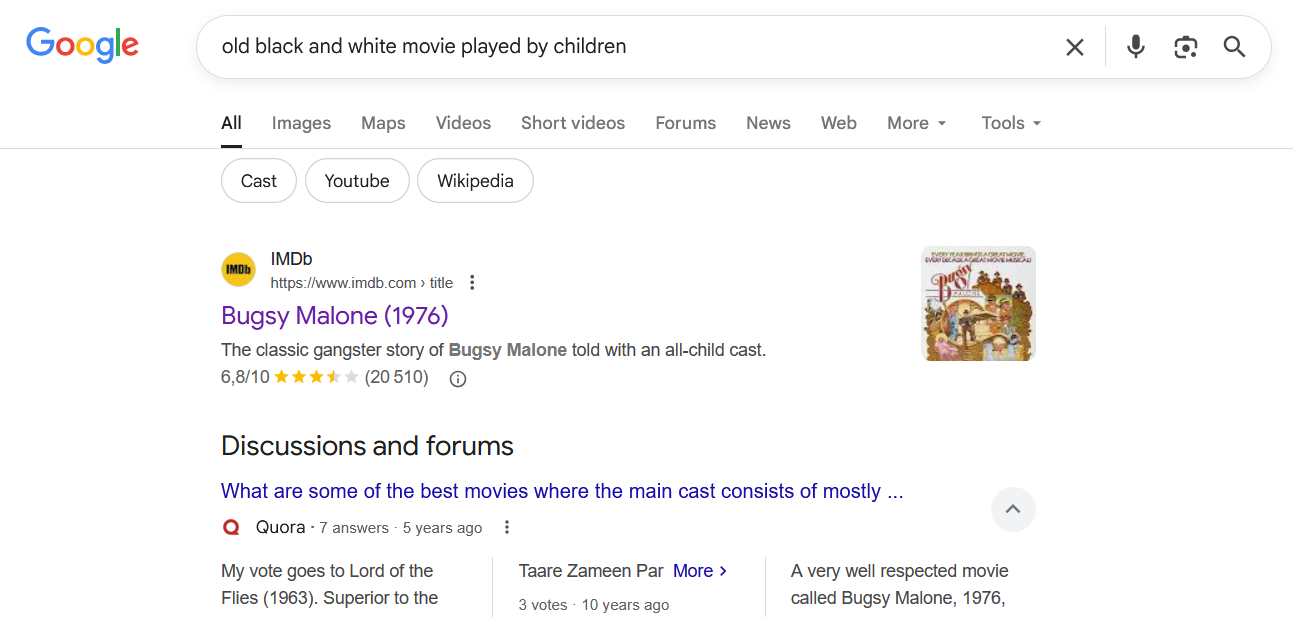Open Bugsy Malone (1976) IMDb link
The width and height of the screenshot is (1293, 617).
tap(334, 316)
